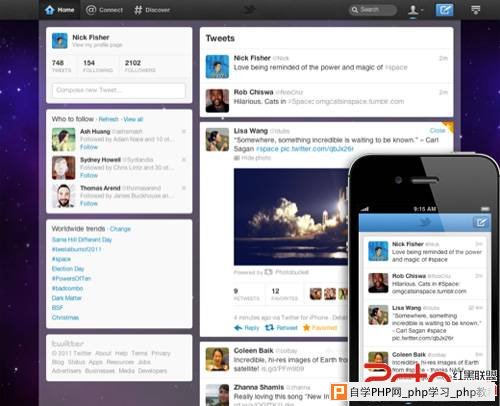Refresh the Who to follow list
Image resolution: width=500 pixels, height=406 pixels.
pos(108,119)
